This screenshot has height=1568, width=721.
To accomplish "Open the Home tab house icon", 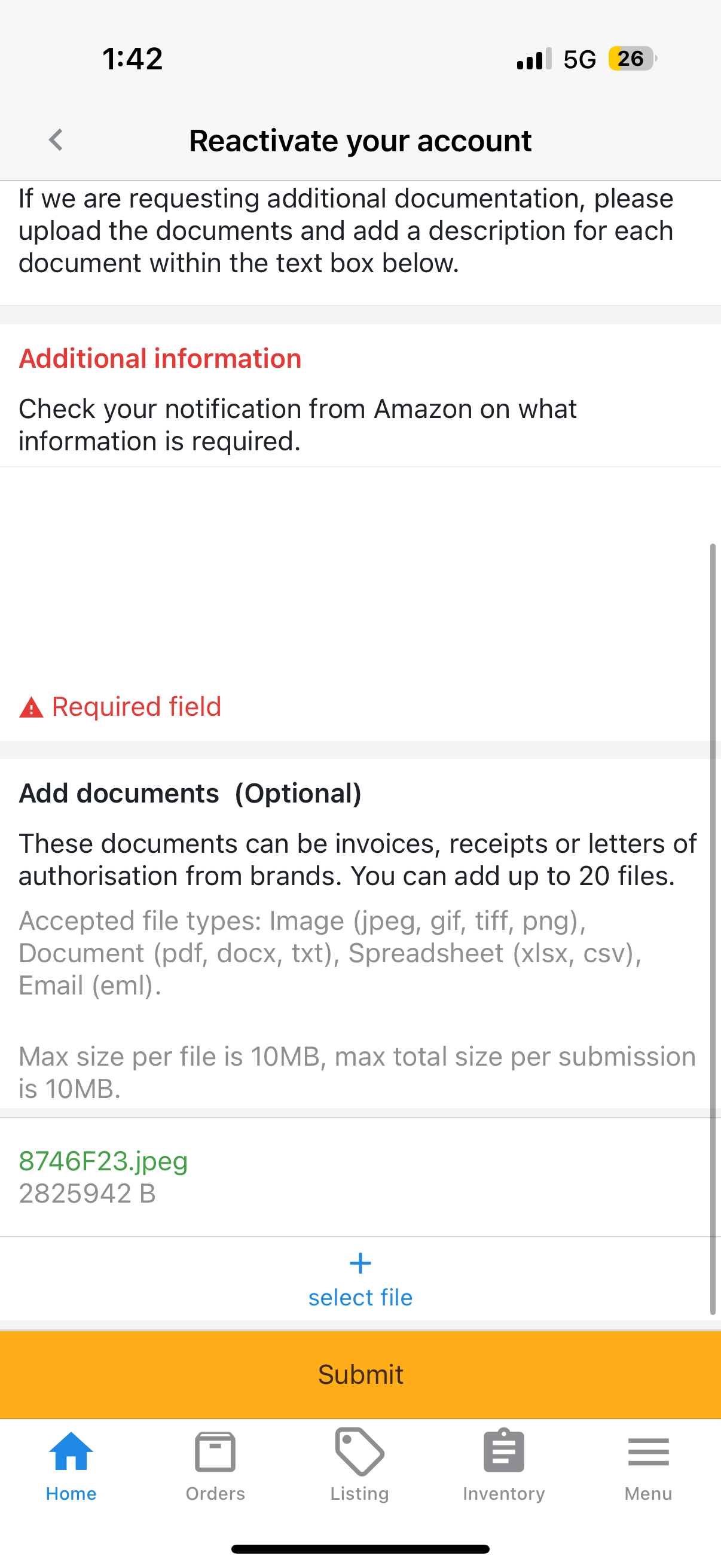I will point(71,1452).
